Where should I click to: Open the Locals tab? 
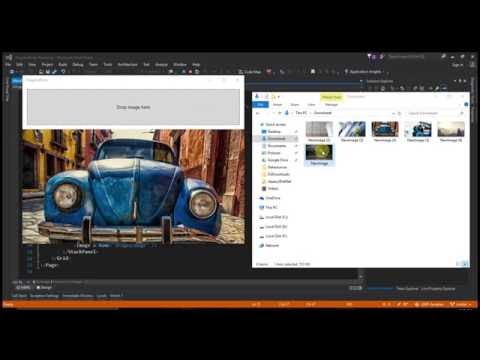[x=101, y=296]
